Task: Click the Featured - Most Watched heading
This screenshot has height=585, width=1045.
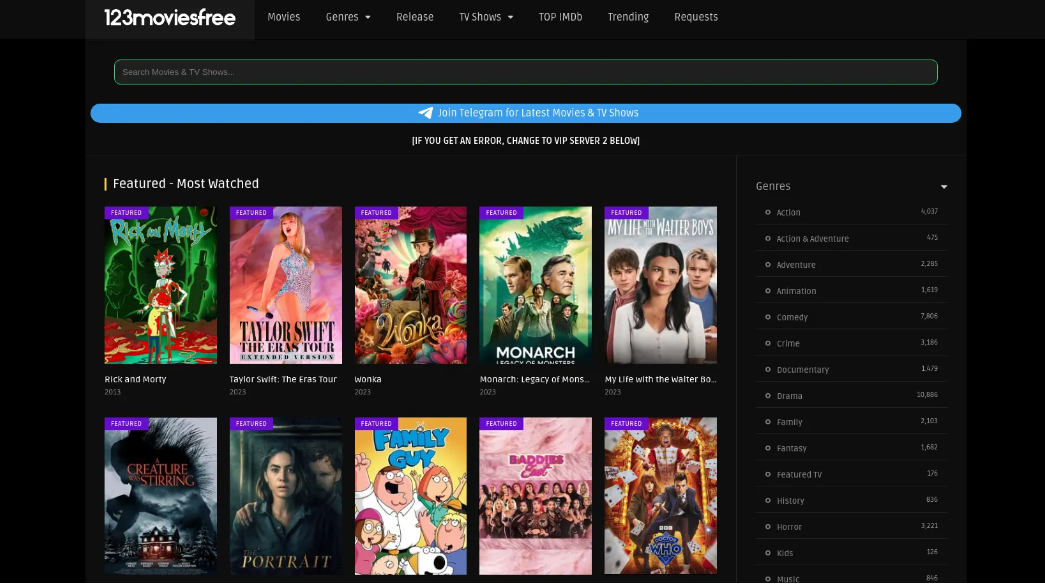Action: coord(185,184)
